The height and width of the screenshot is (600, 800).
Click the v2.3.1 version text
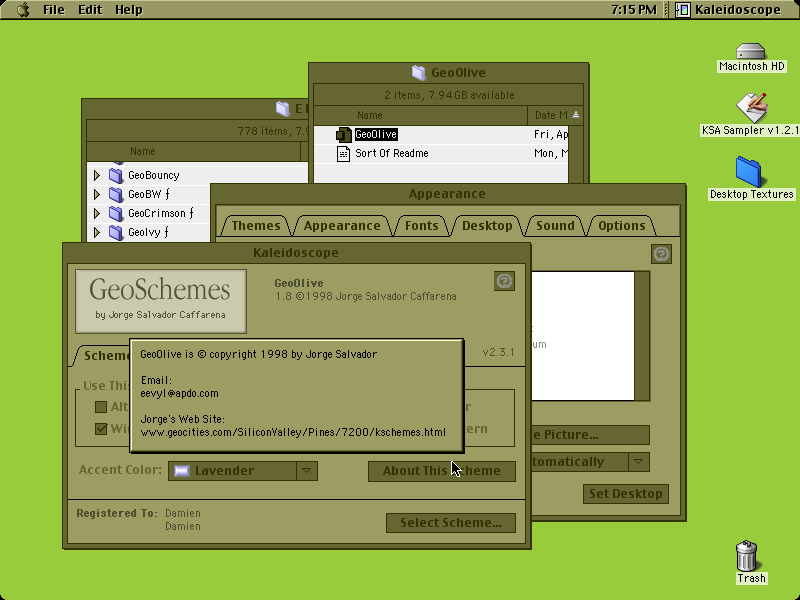pos(498,353)
